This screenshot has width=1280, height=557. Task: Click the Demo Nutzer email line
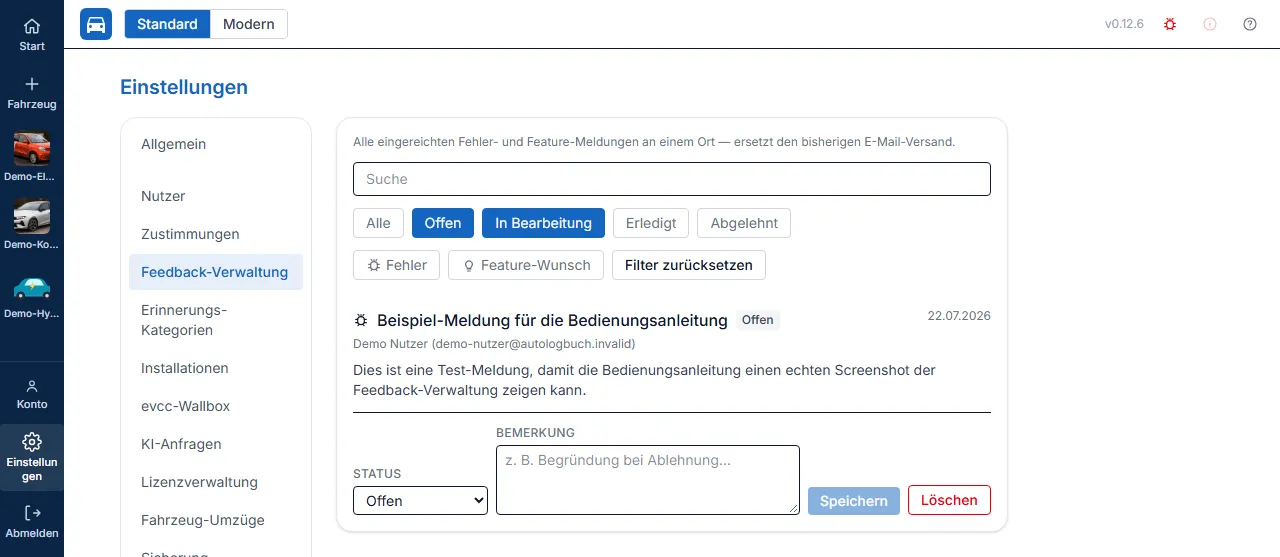[x=494, y=344]
